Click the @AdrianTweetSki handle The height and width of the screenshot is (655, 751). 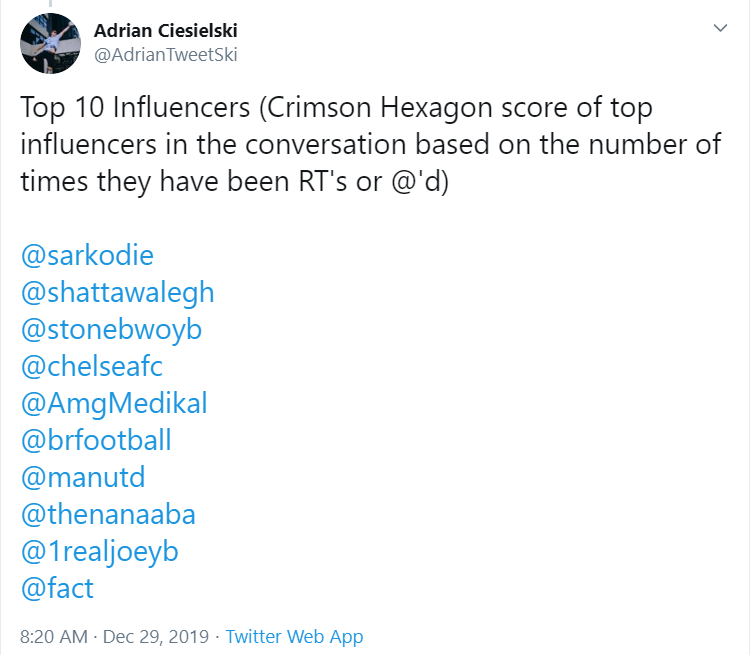(165, 55)
